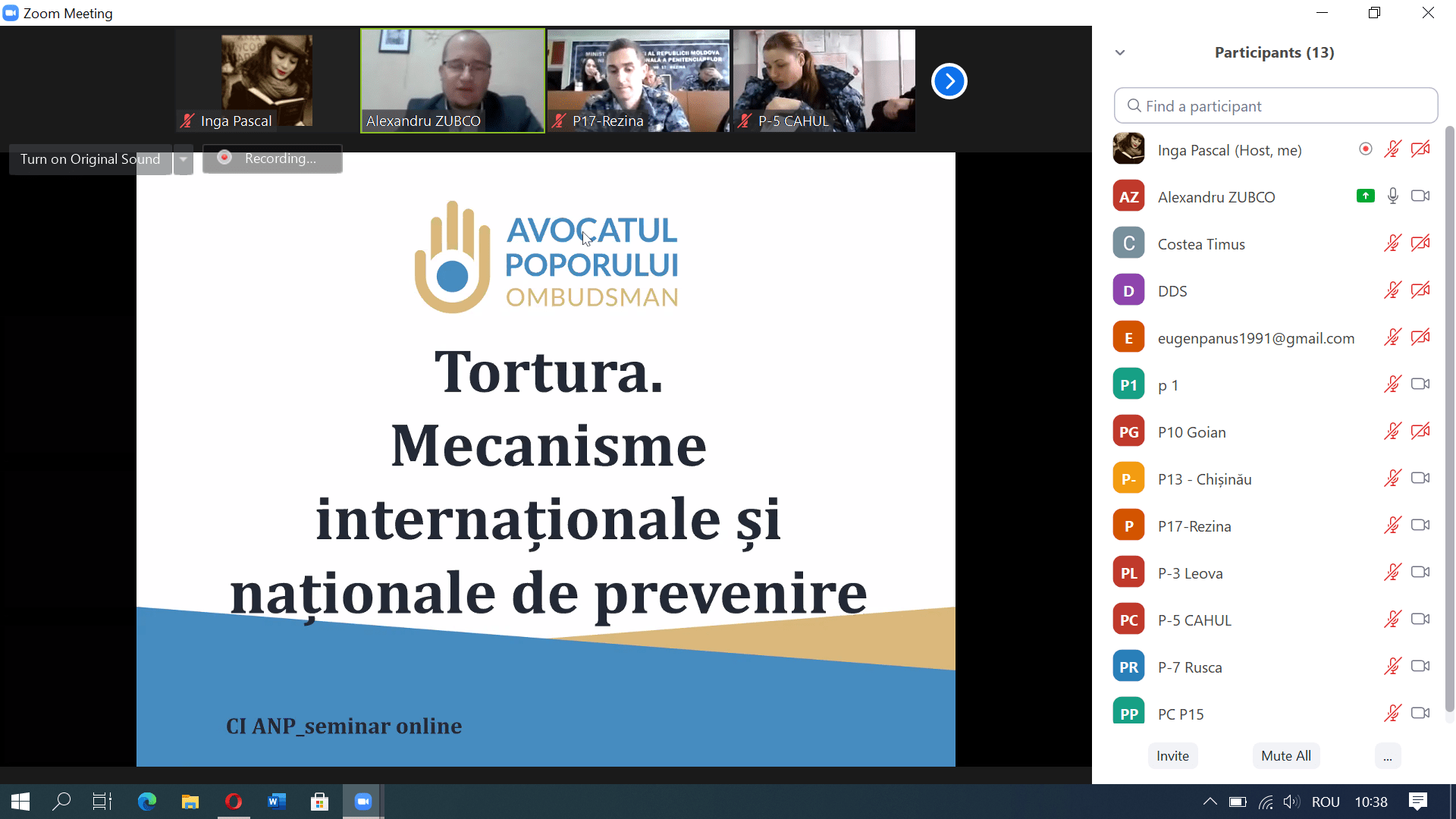
Task: Click P10 Goian muted microphone icon
Action: (x=1392, y=431)
